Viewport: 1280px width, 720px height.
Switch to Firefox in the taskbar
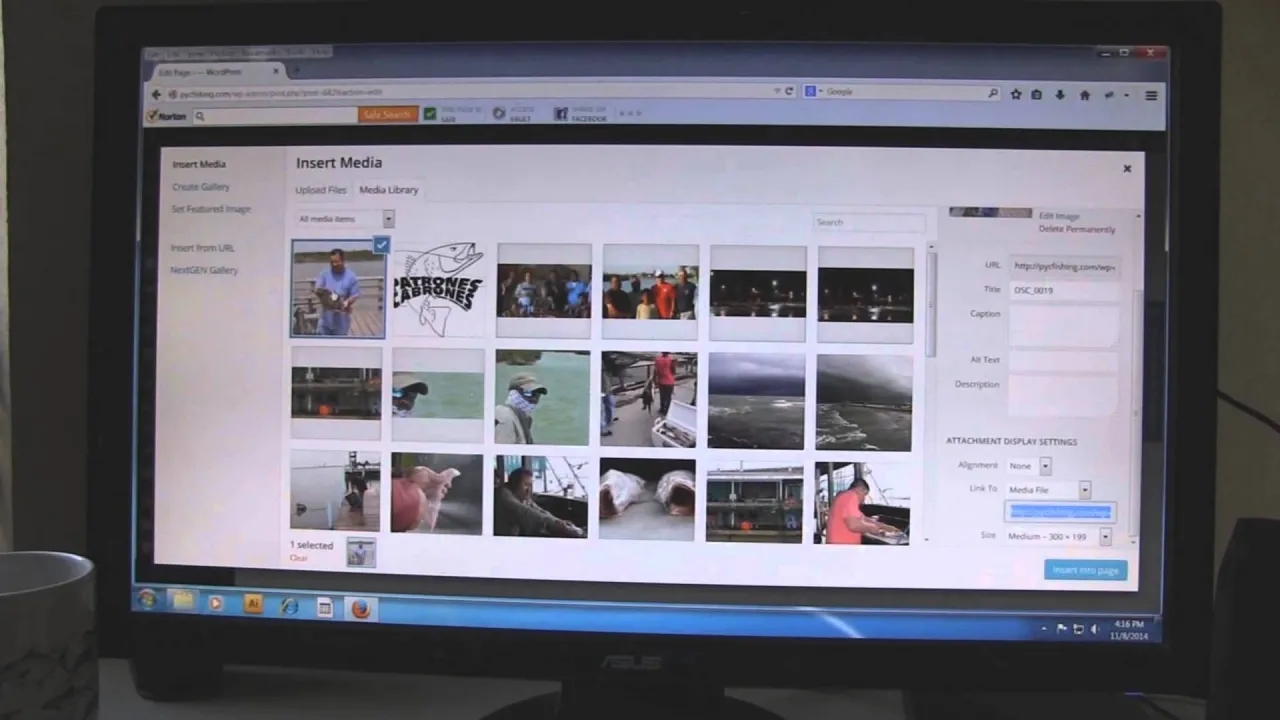360,608
